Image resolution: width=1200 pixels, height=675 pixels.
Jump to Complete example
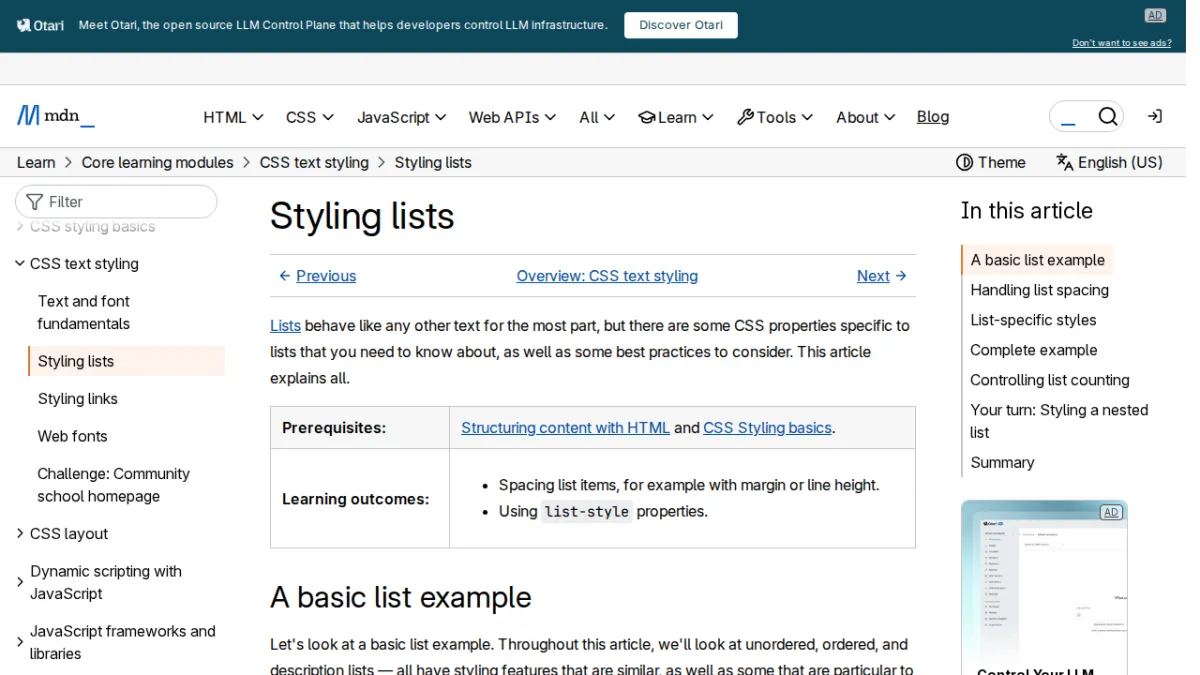point(1033,350)
